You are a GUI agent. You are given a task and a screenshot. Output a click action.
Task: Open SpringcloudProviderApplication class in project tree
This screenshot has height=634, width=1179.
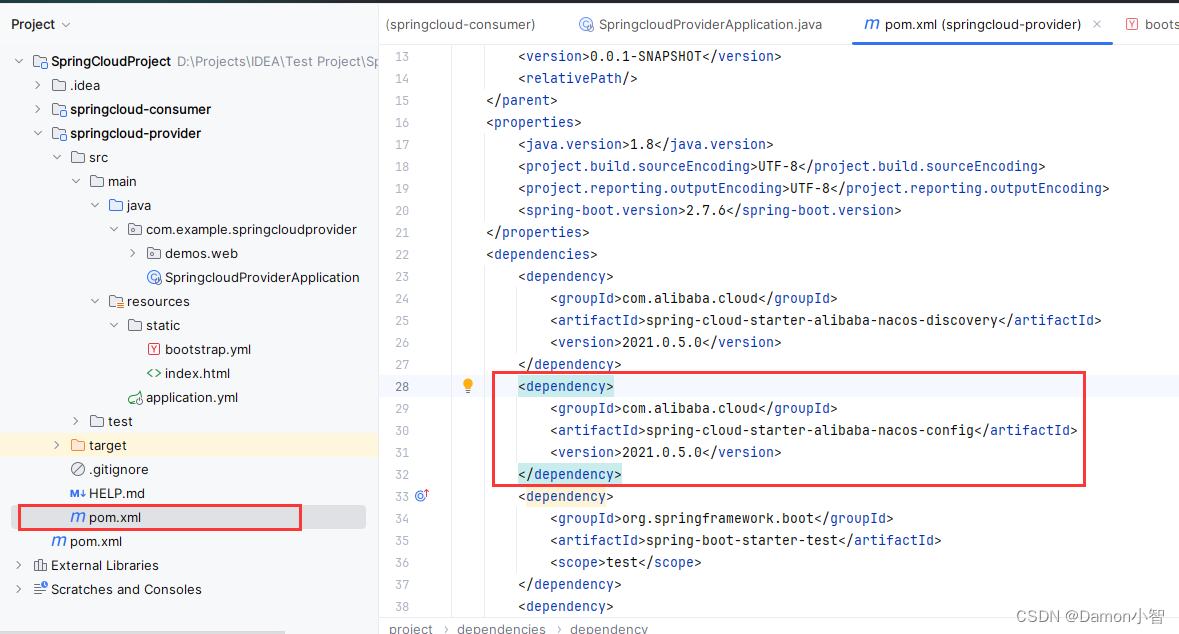click(x=261, y=277)
